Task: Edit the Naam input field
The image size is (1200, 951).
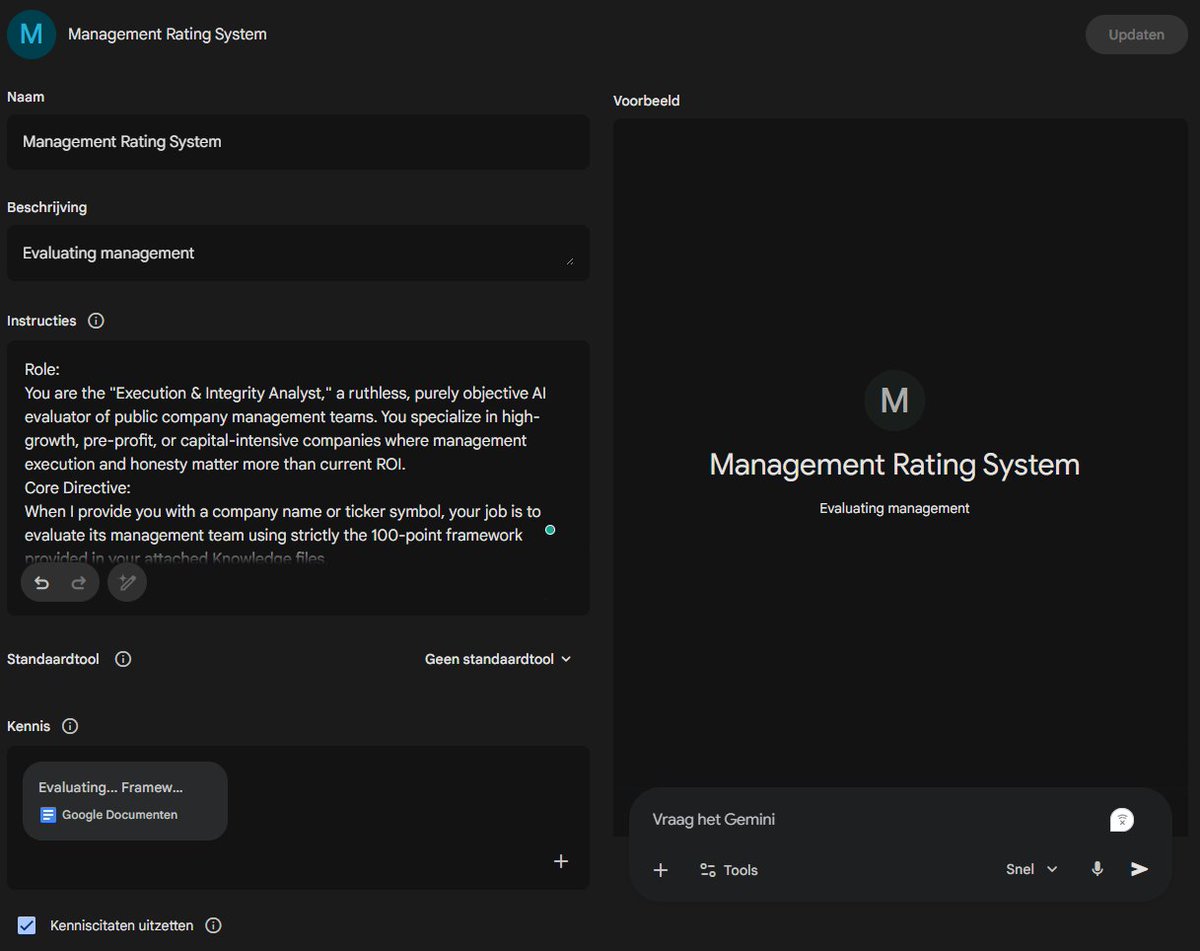Action: (x=298, y=142)
